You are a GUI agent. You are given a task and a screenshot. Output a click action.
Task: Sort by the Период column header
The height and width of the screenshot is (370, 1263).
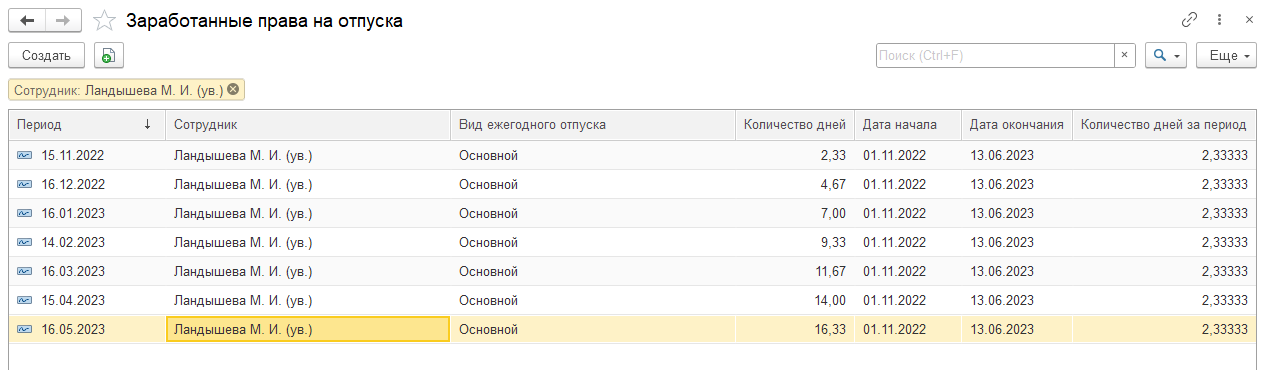tap(87, 125)
